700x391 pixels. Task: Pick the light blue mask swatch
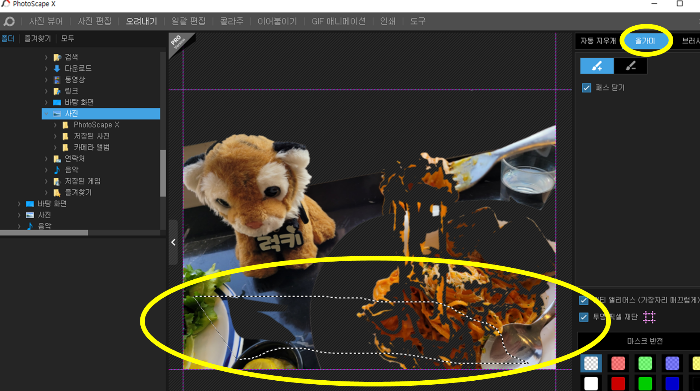(672, 363)
